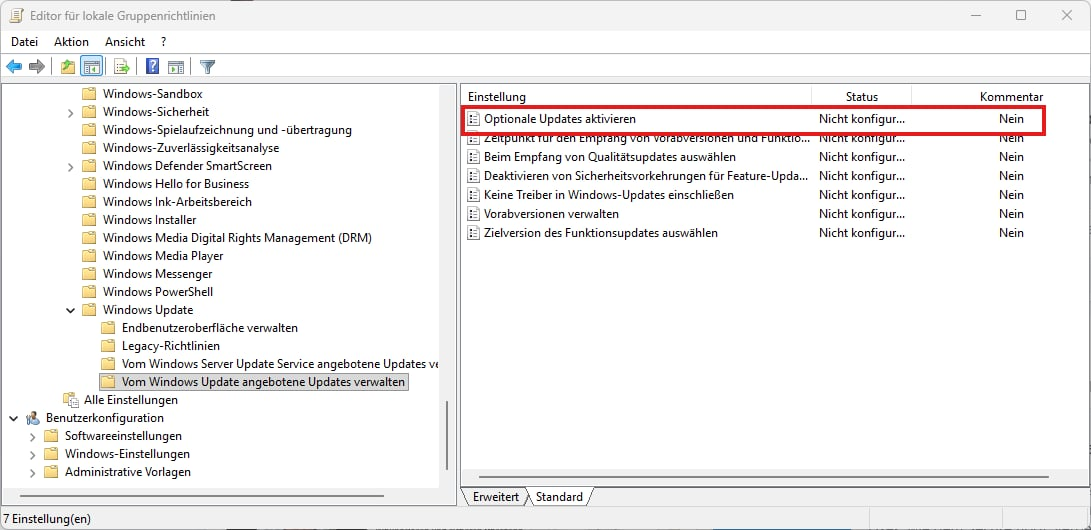Sort by the Status column header
The width and height of the screenshot is (1091, 530).
[861, 97]
